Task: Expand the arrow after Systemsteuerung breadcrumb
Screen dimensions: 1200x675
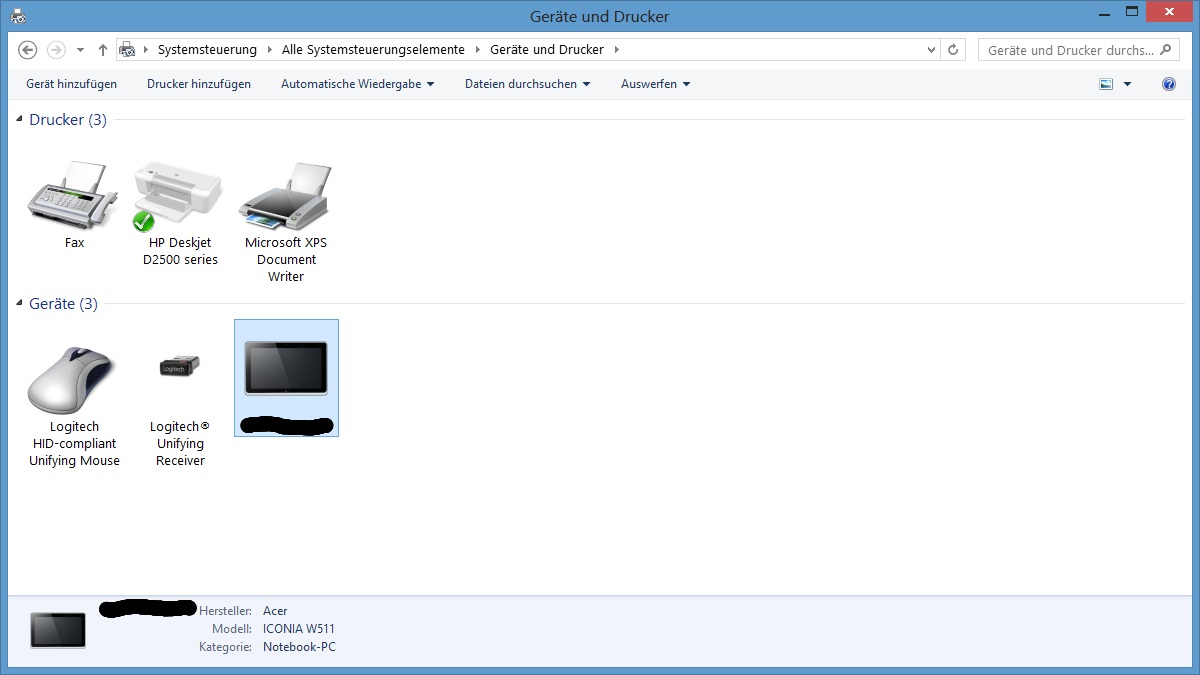Action: (270, 50)
